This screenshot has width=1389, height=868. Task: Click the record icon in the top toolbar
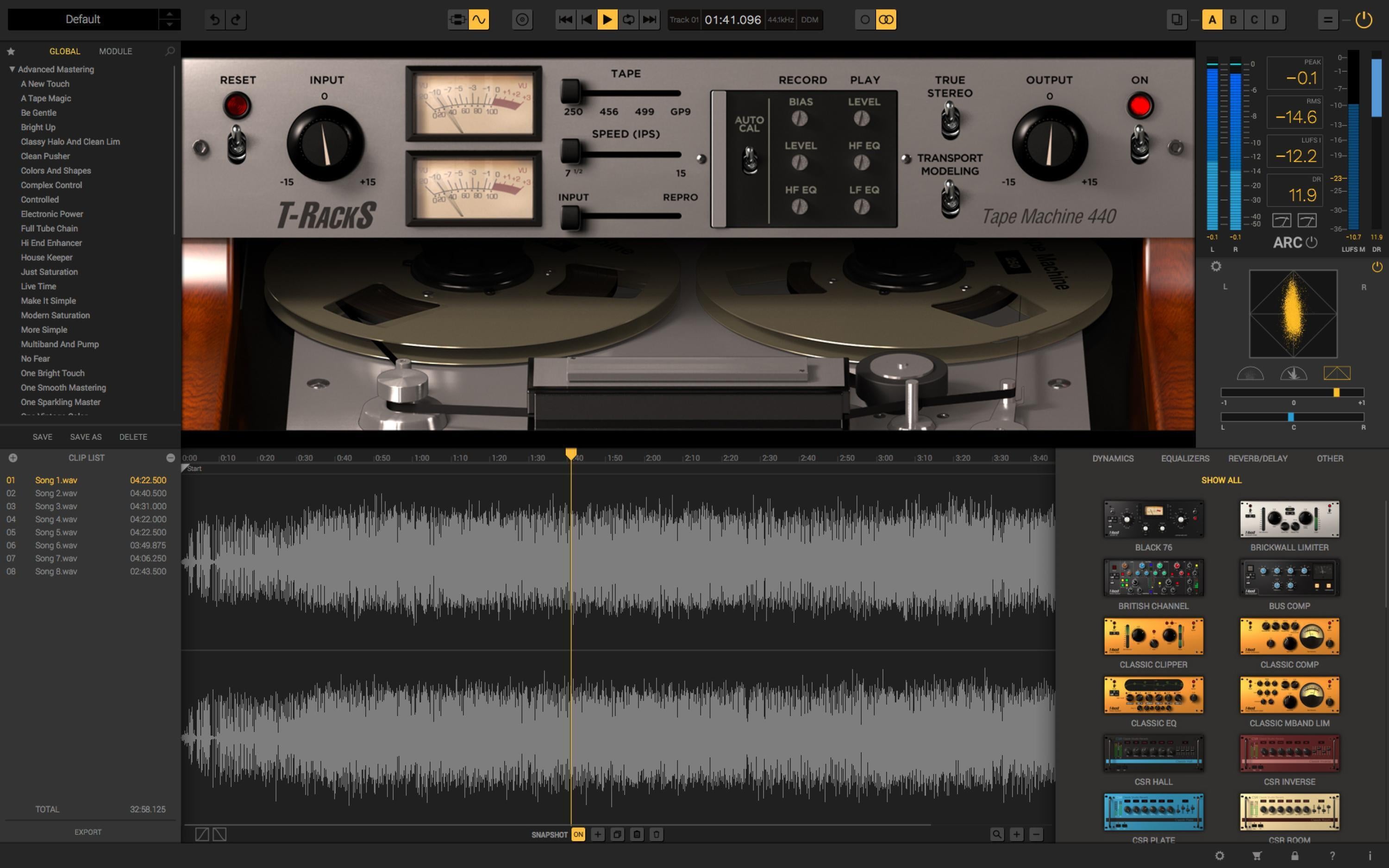[522, 19]
